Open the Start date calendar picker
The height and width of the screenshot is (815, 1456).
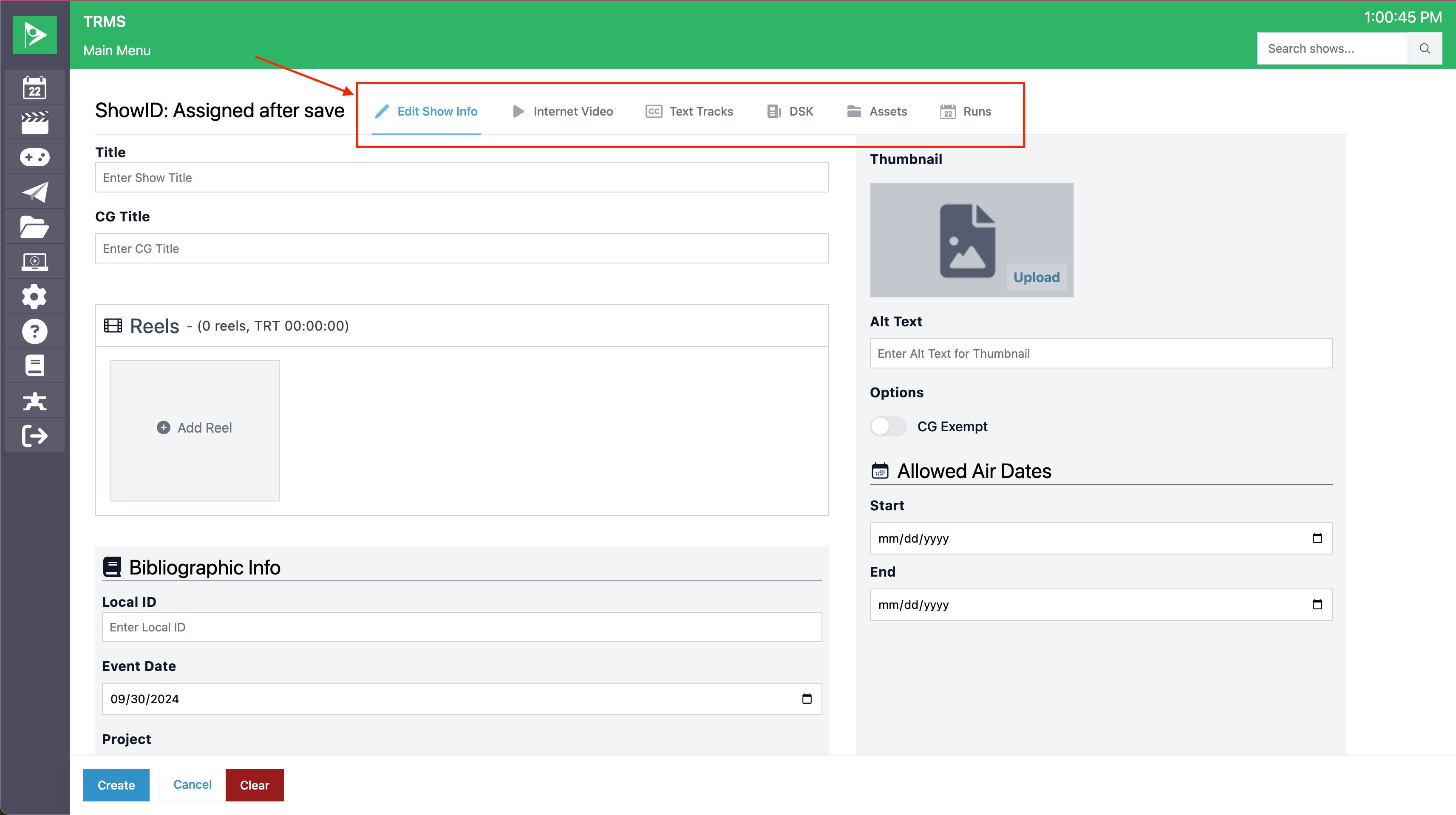[x=1317, y=538]
